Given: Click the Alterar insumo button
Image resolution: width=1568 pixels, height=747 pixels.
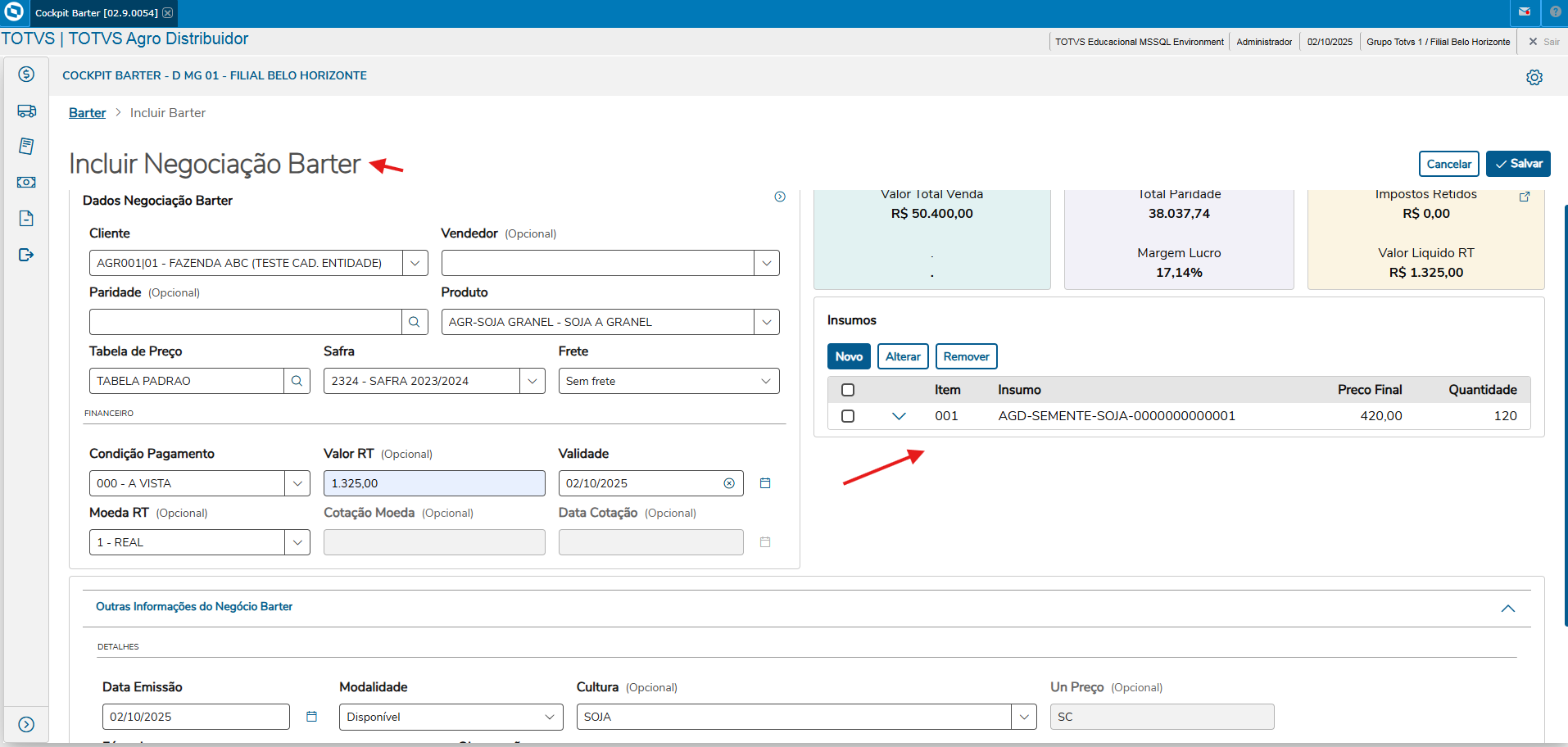Looking at the screenshot, I should point(903,356).
